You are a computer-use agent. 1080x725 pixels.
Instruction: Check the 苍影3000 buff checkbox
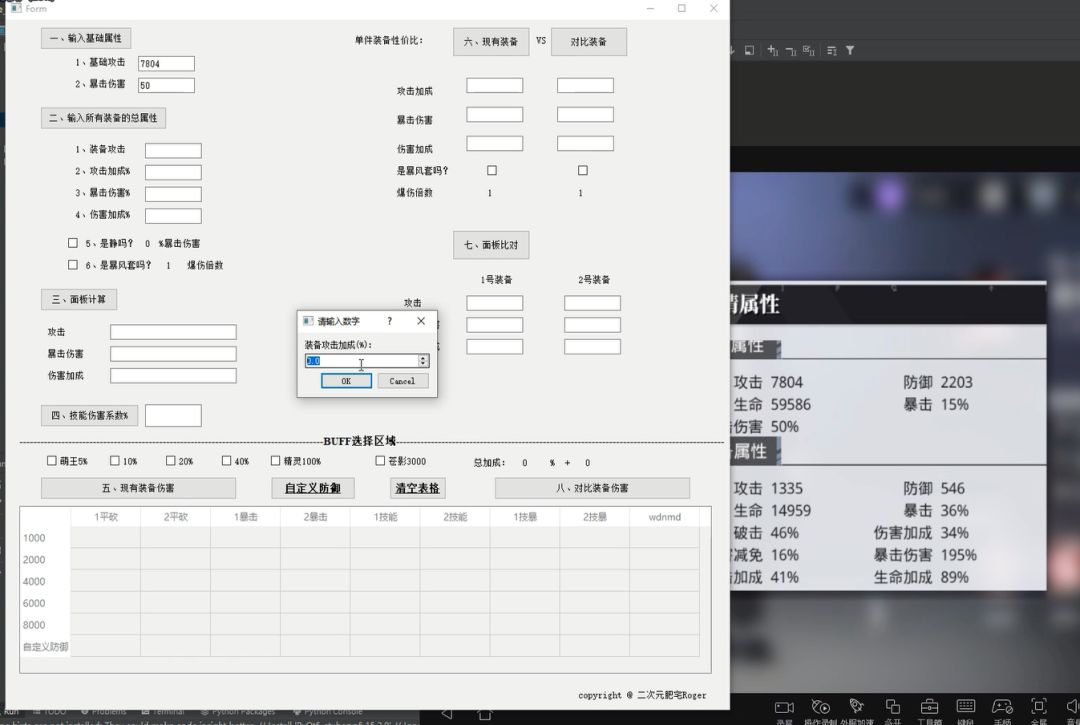[x=380, y=461]
